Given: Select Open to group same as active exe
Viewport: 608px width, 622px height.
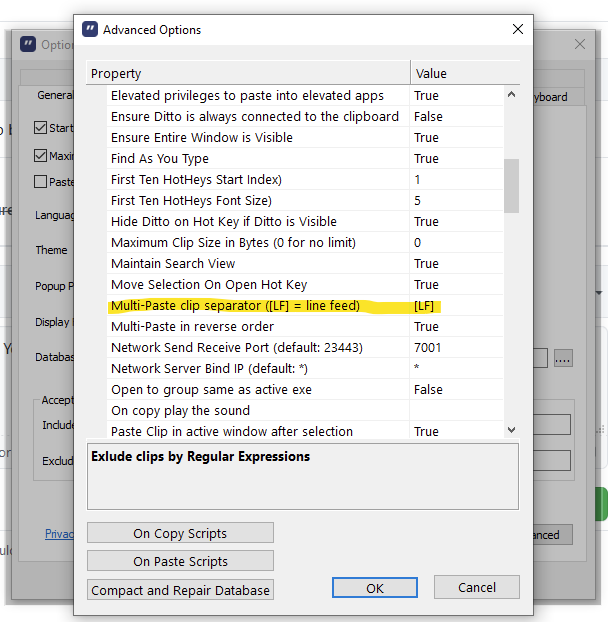Looking at the screenshot, I should [305, 390].
